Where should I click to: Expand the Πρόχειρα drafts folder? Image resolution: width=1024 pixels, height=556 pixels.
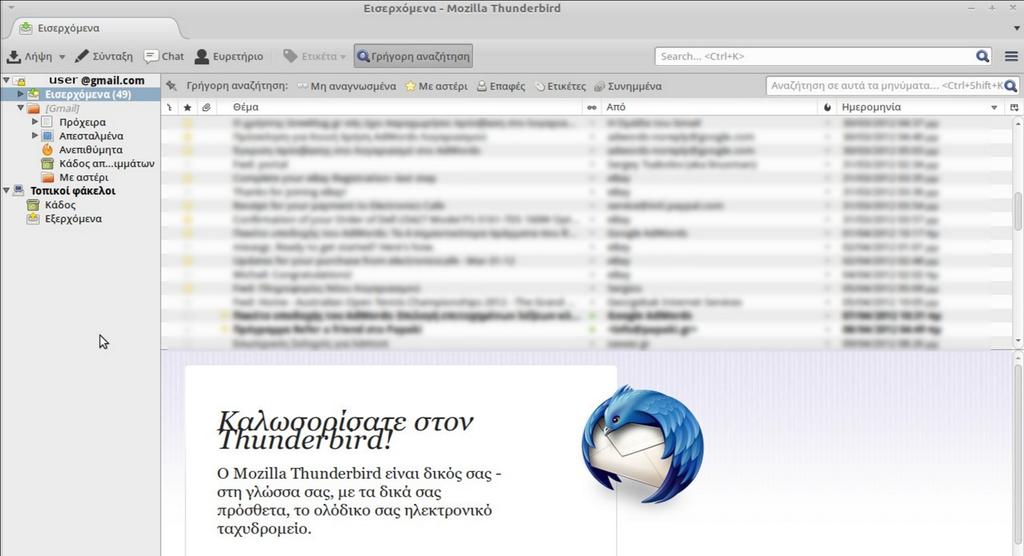[35, 122]
